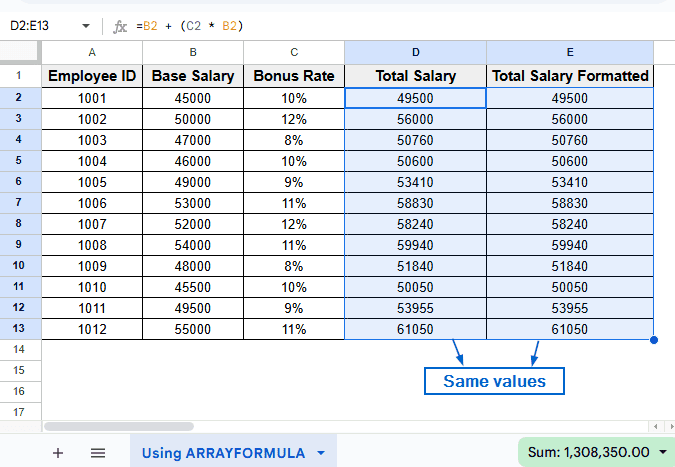Add a new sheet with plus icon
Screen dimensions: 675x467
tap(58, 453)
